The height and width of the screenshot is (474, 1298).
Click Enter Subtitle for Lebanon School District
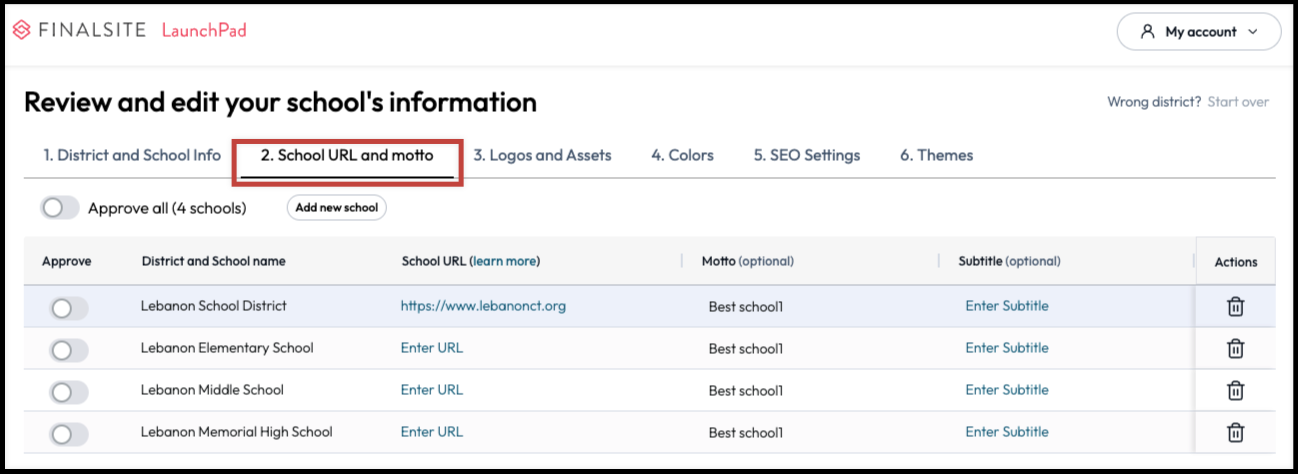click(1007, 306)
